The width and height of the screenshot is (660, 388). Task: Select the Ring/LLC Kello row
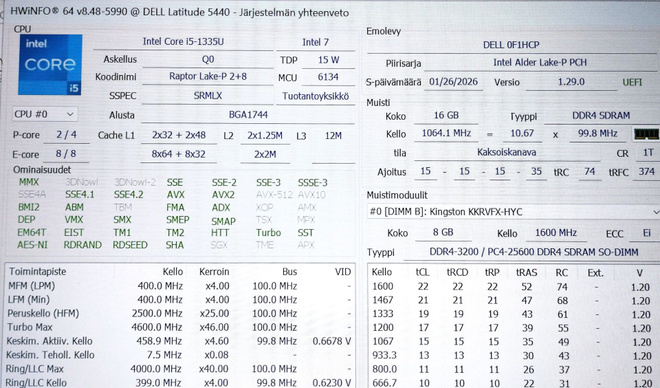[180, 383]
